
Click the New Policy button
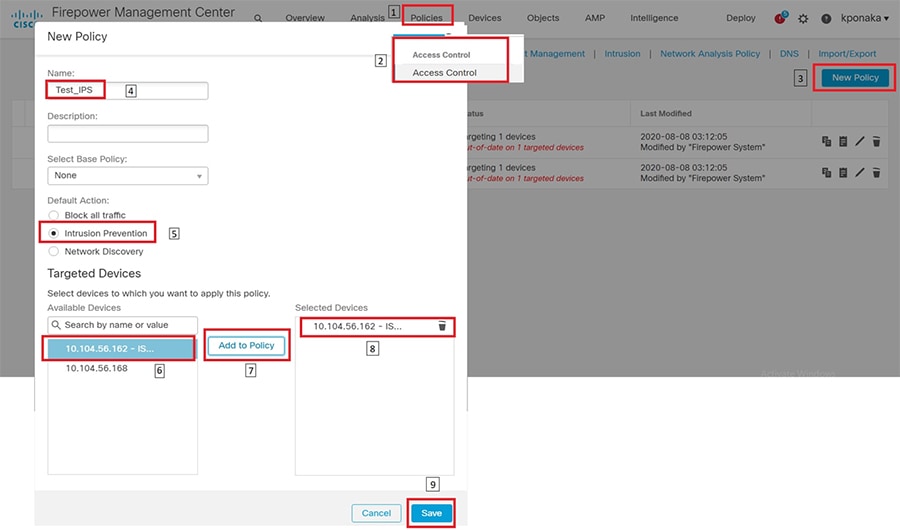(x=855, y=78)
